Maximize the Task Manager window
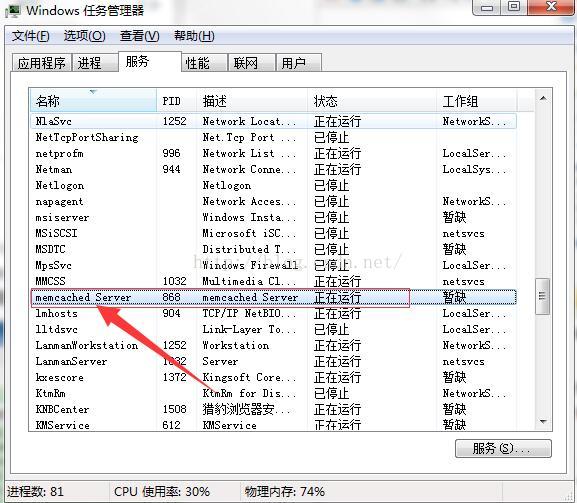577x503 pixels. coord(514,7)
